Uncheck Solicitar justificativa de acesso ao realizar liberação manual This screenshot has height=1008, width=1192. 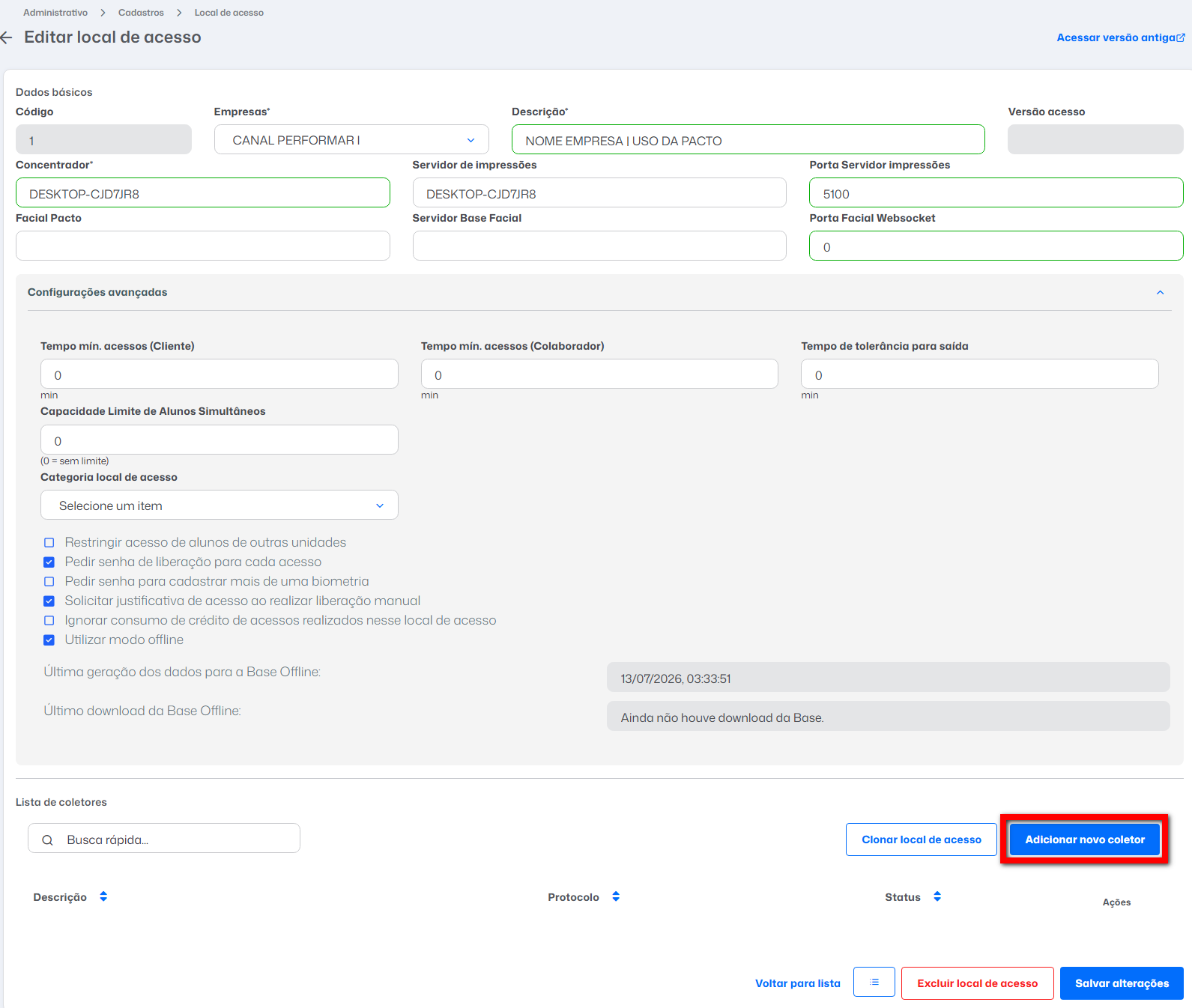point(49,601)
